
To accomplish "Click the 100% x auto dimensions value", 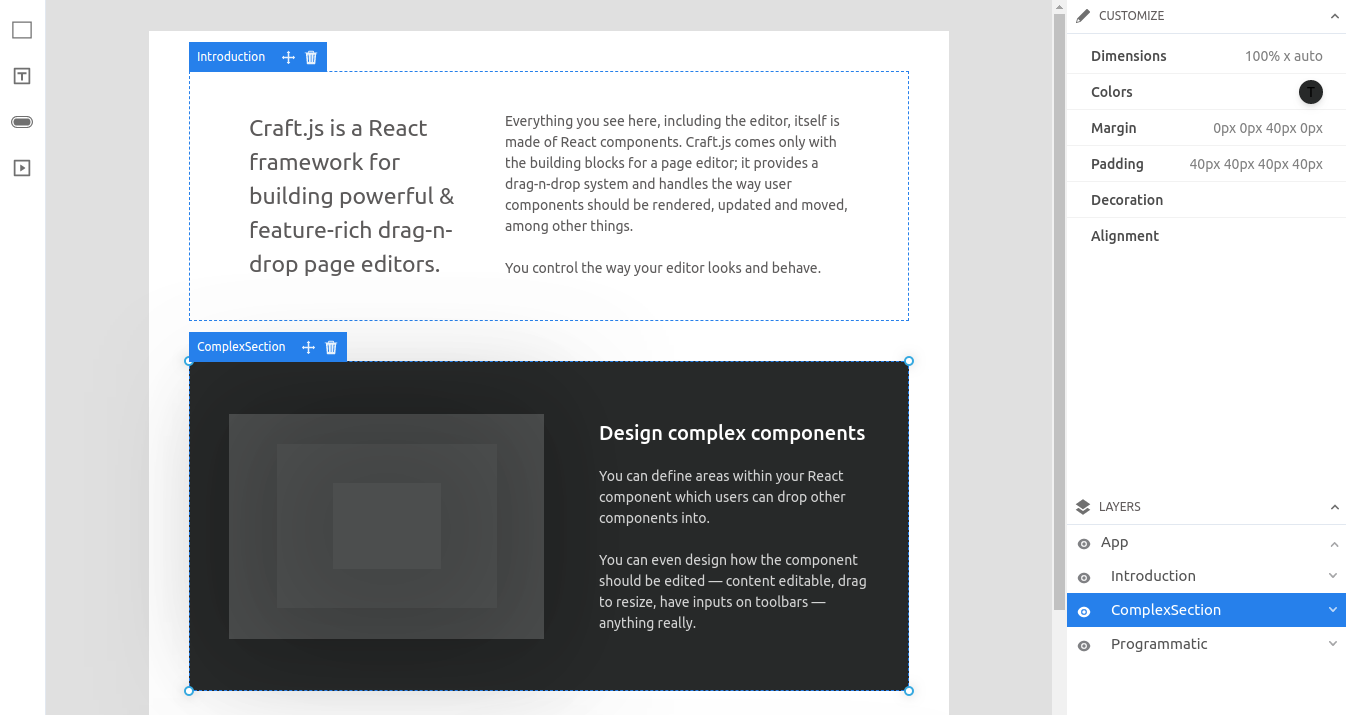I will point(1283,56).
